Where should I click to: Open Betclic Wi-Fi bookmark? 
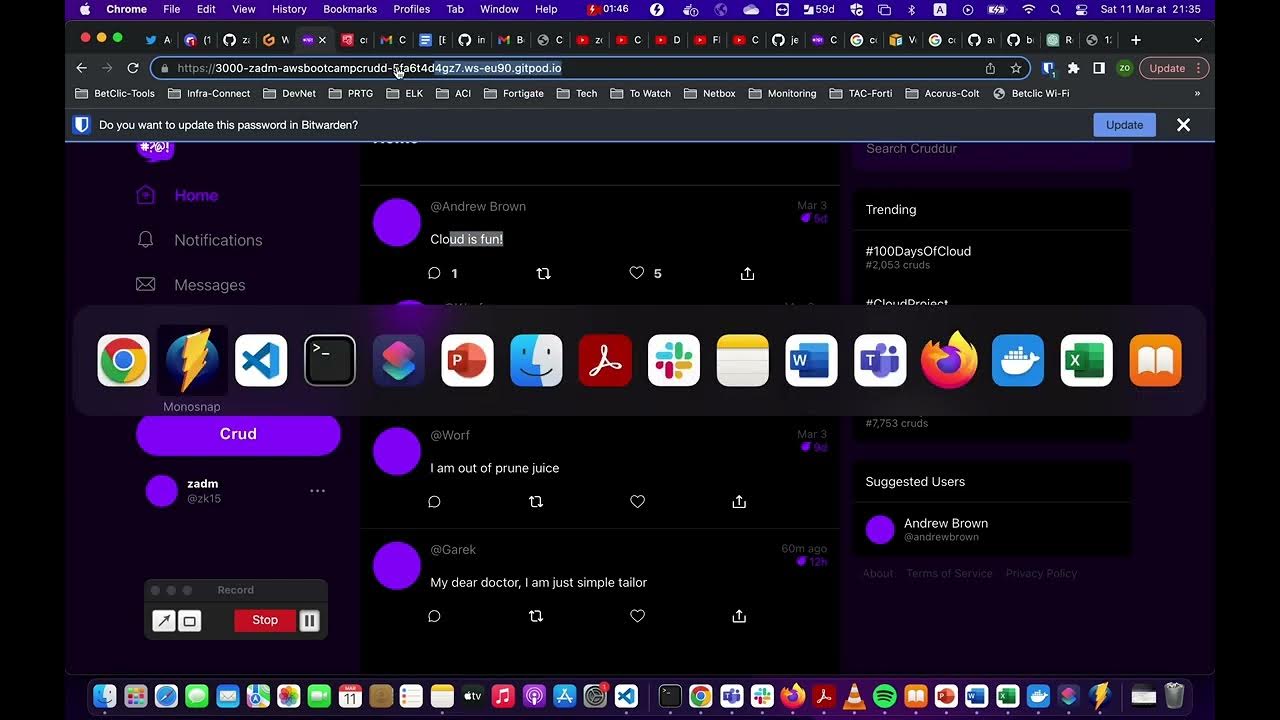(x=1031, y=93)
